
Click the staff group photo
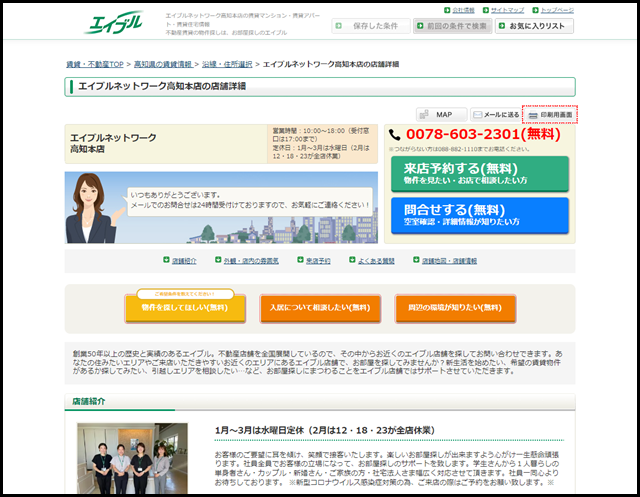click(x=132, y=458)
